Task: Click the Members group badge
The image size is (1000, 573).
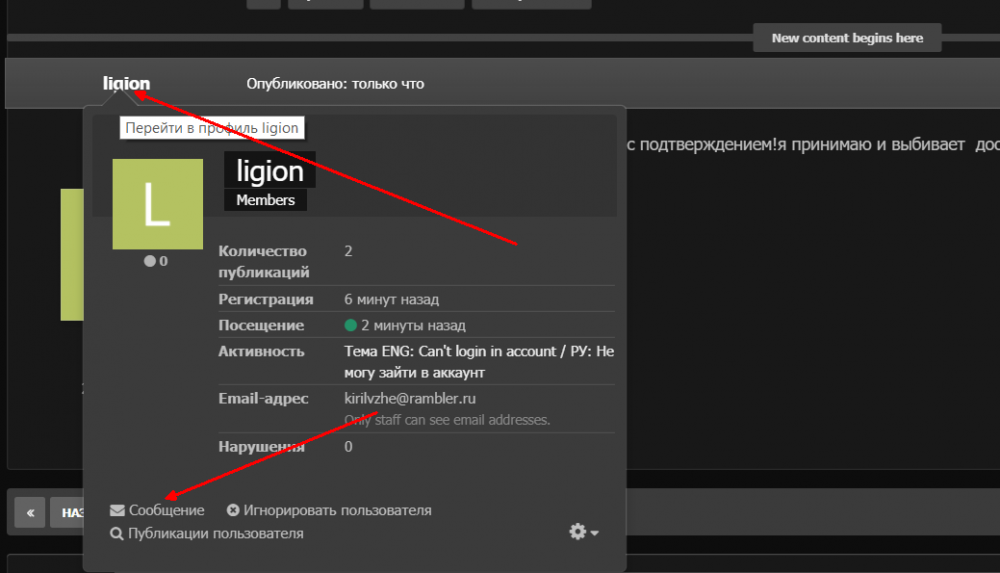Action: (265, 200)
